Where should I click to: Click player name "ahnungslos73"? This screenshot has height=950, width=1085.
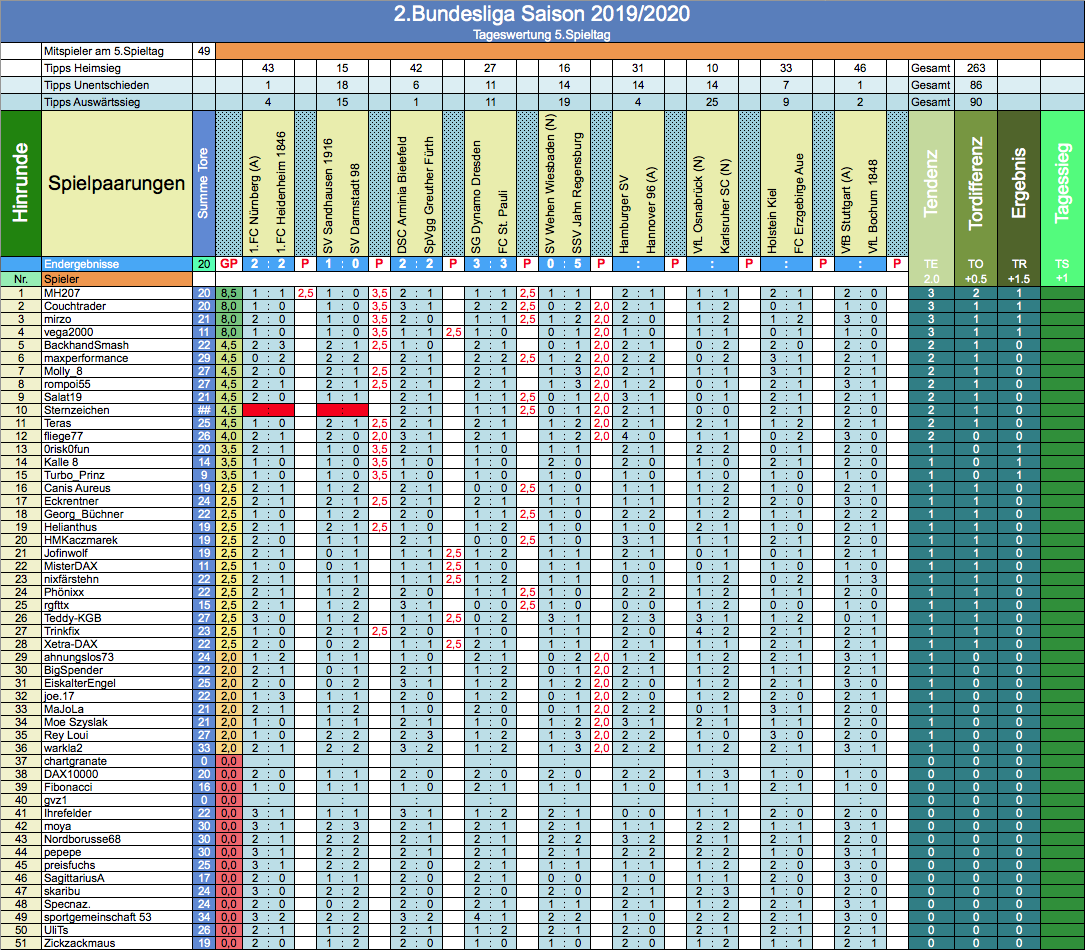pos(79,657)
